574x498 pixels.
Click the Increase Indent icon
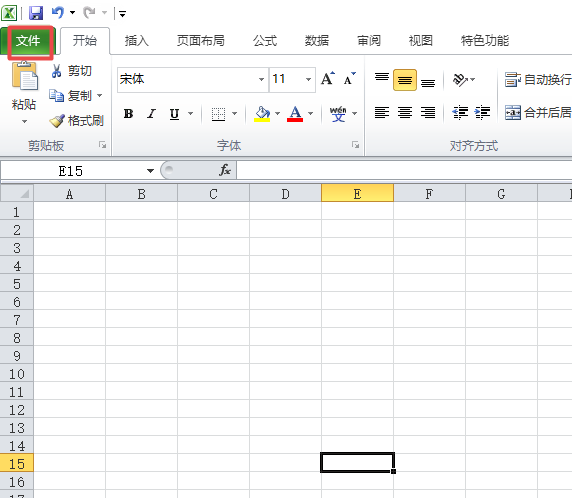pos(482,112)
